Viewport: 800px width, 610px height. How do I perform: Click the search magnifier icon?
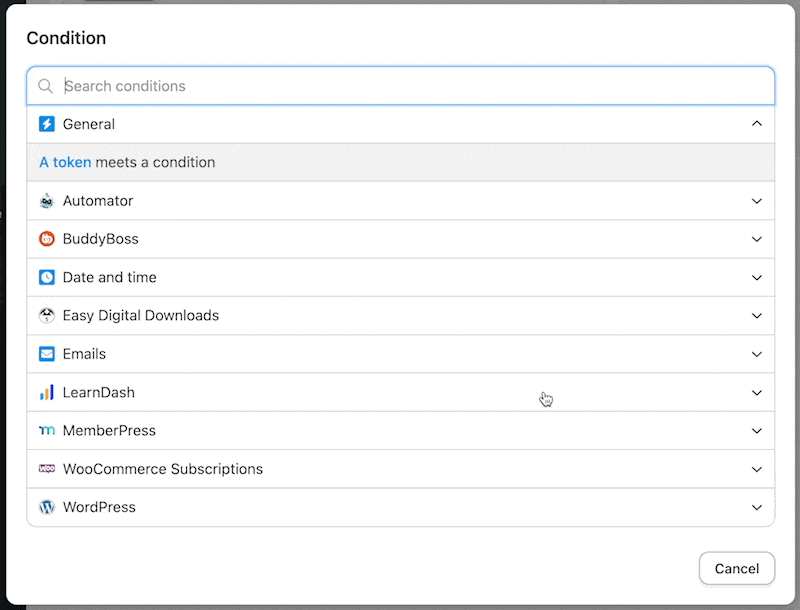45,86
